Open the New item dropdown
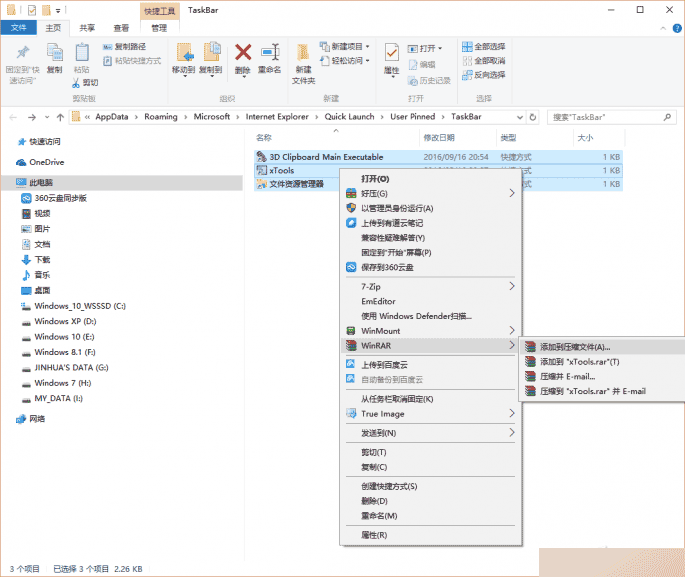 click(x=345, y=46)
